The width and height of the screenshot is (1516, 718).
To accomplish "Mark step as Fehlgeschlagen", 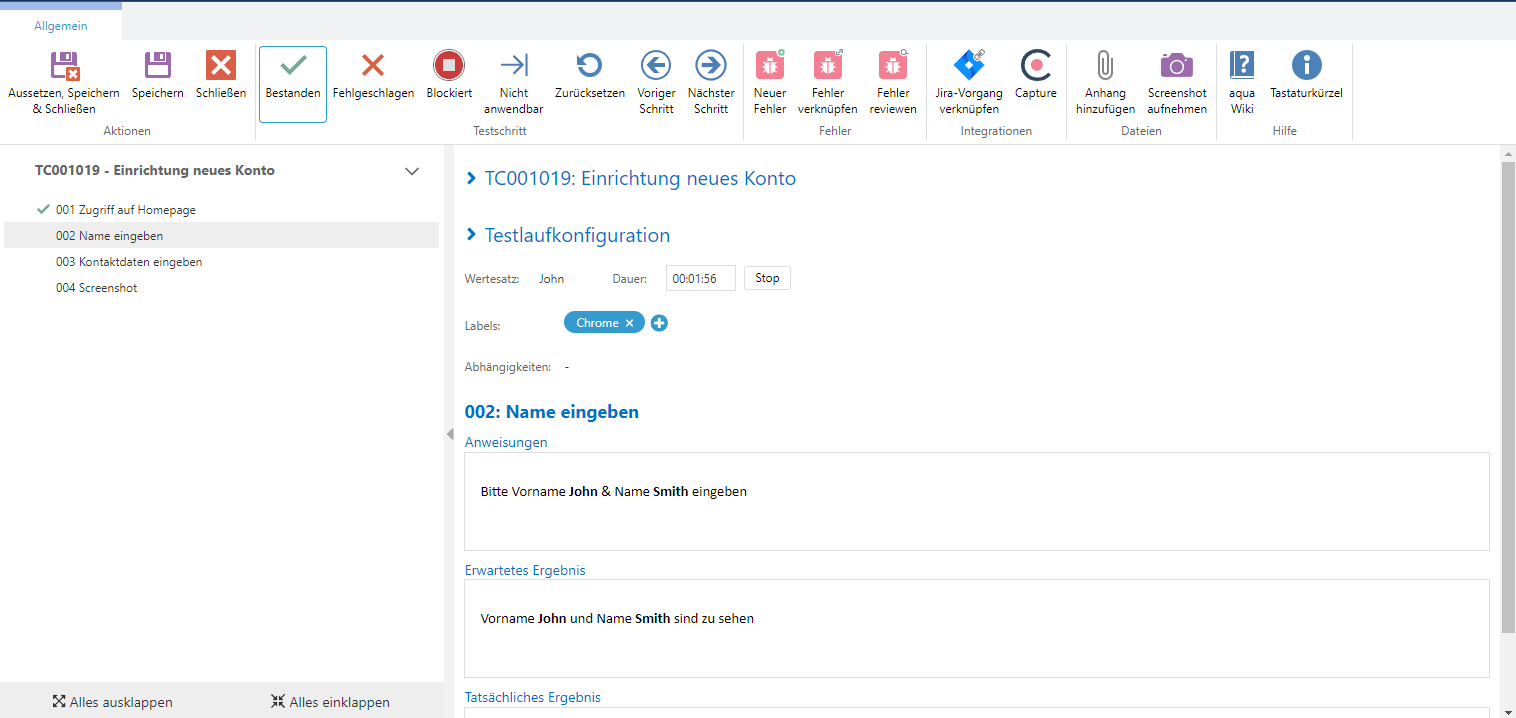I will [373, 66].
